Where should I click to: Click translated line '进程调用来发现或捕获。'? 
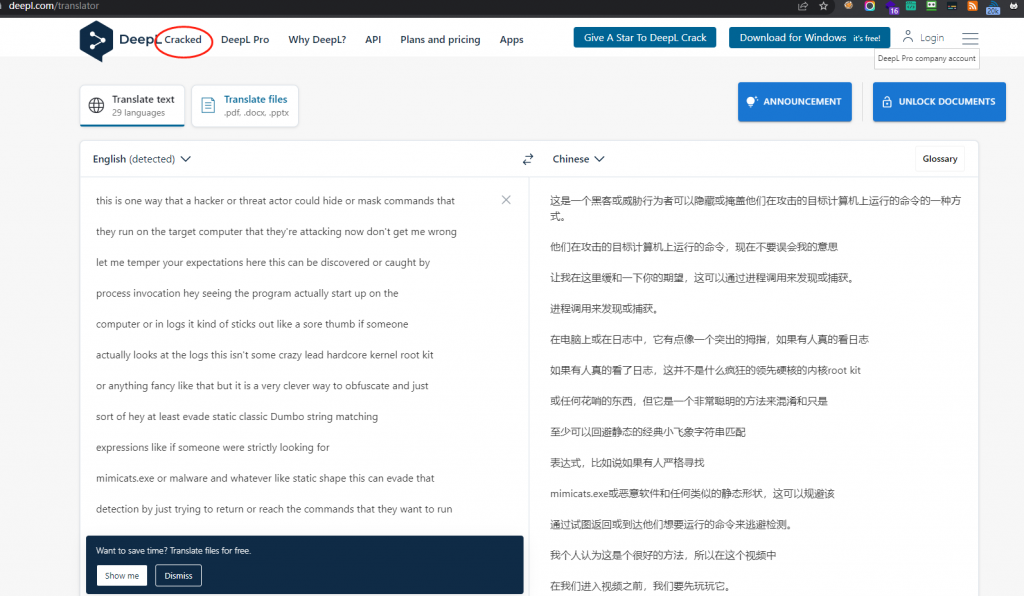coord(604,309)
